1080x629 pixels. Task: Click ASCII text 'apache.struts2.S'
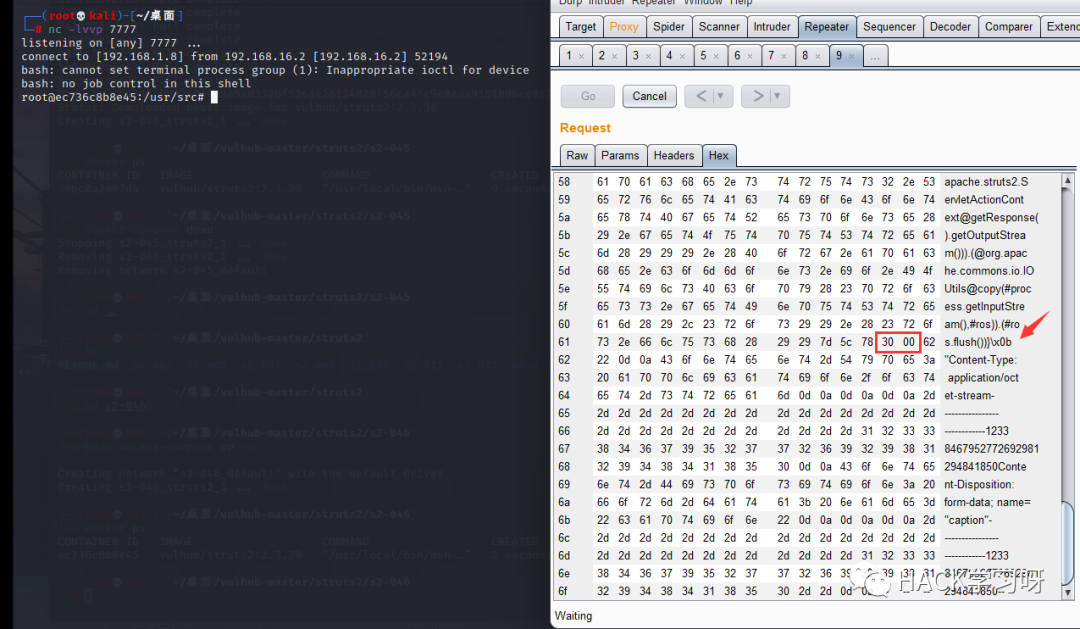click(986, 182)
